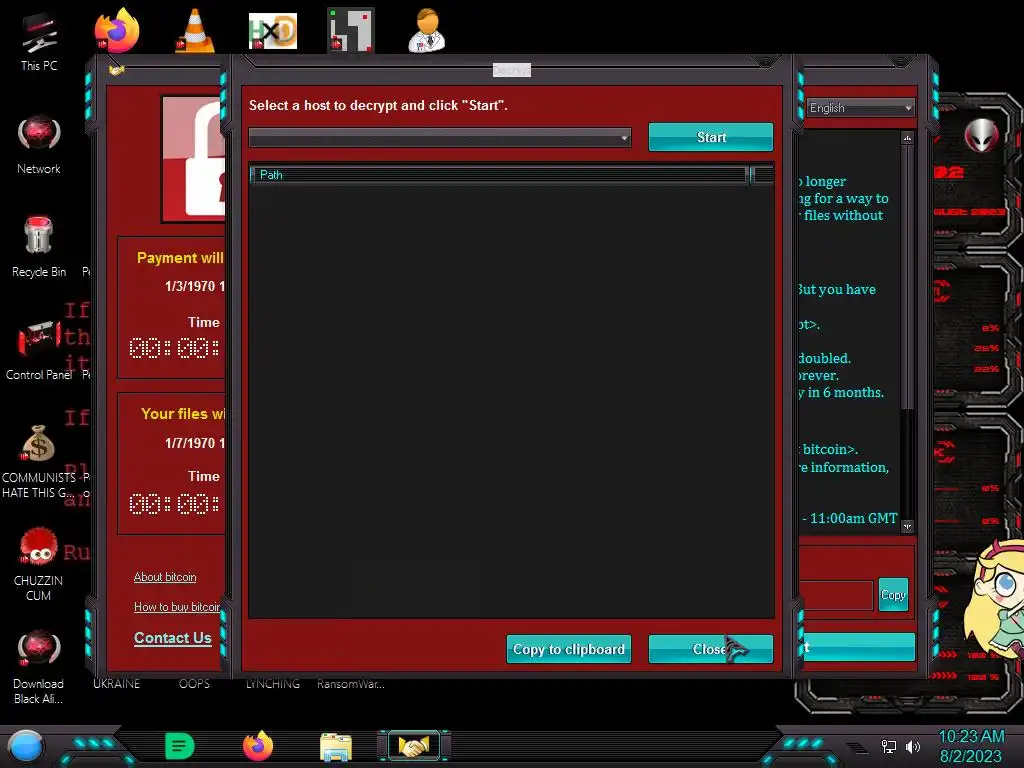Click the OOPS desktop item label

[x=195, y=684]
